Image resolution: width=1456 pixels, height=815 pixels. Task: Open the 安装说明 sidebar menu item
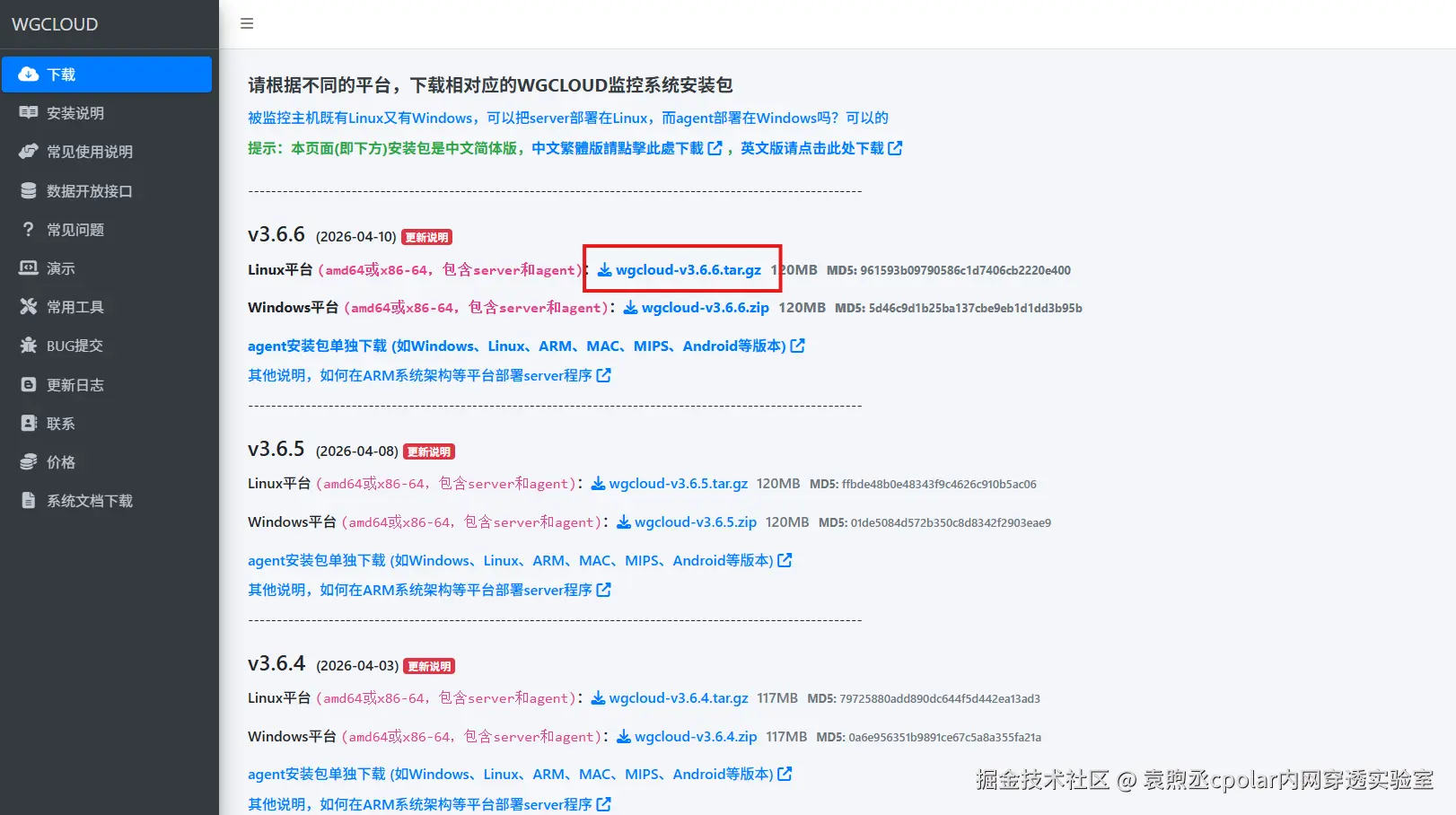pyautogui.click(x=107, y=113)
